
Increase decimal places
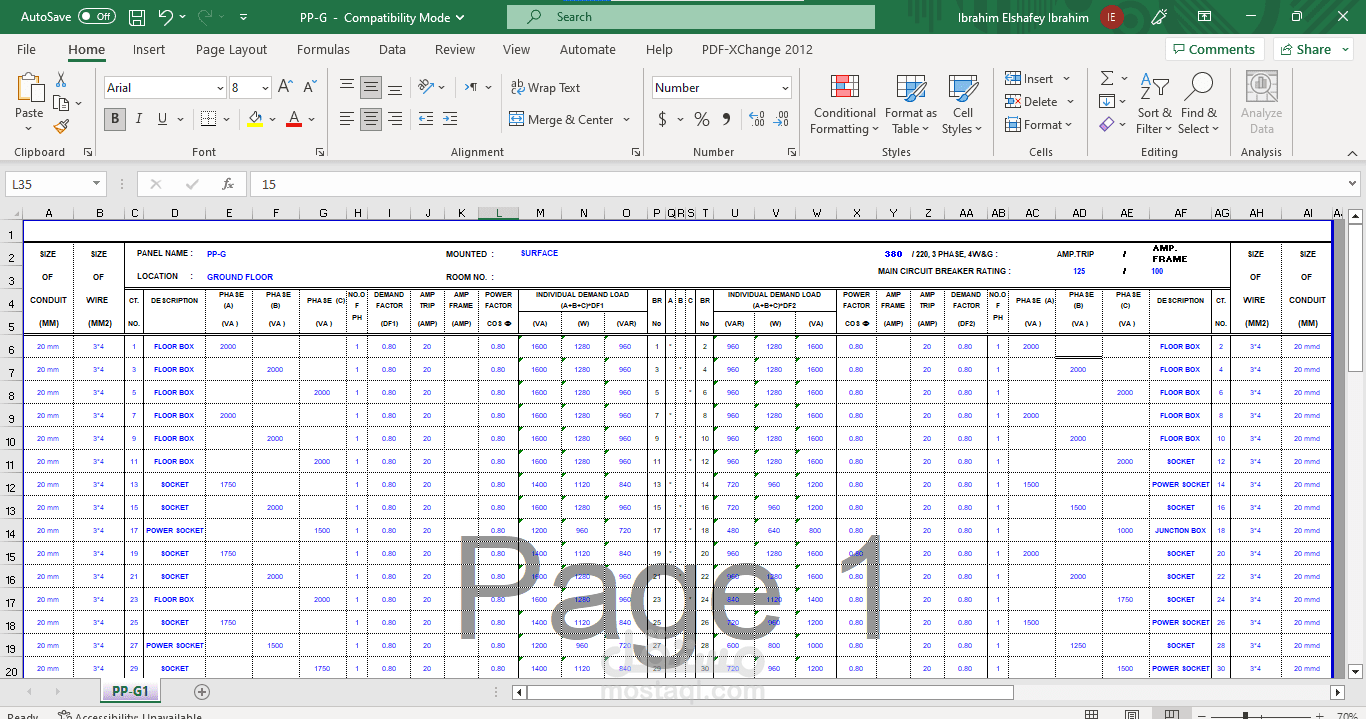tap(756, 119)
